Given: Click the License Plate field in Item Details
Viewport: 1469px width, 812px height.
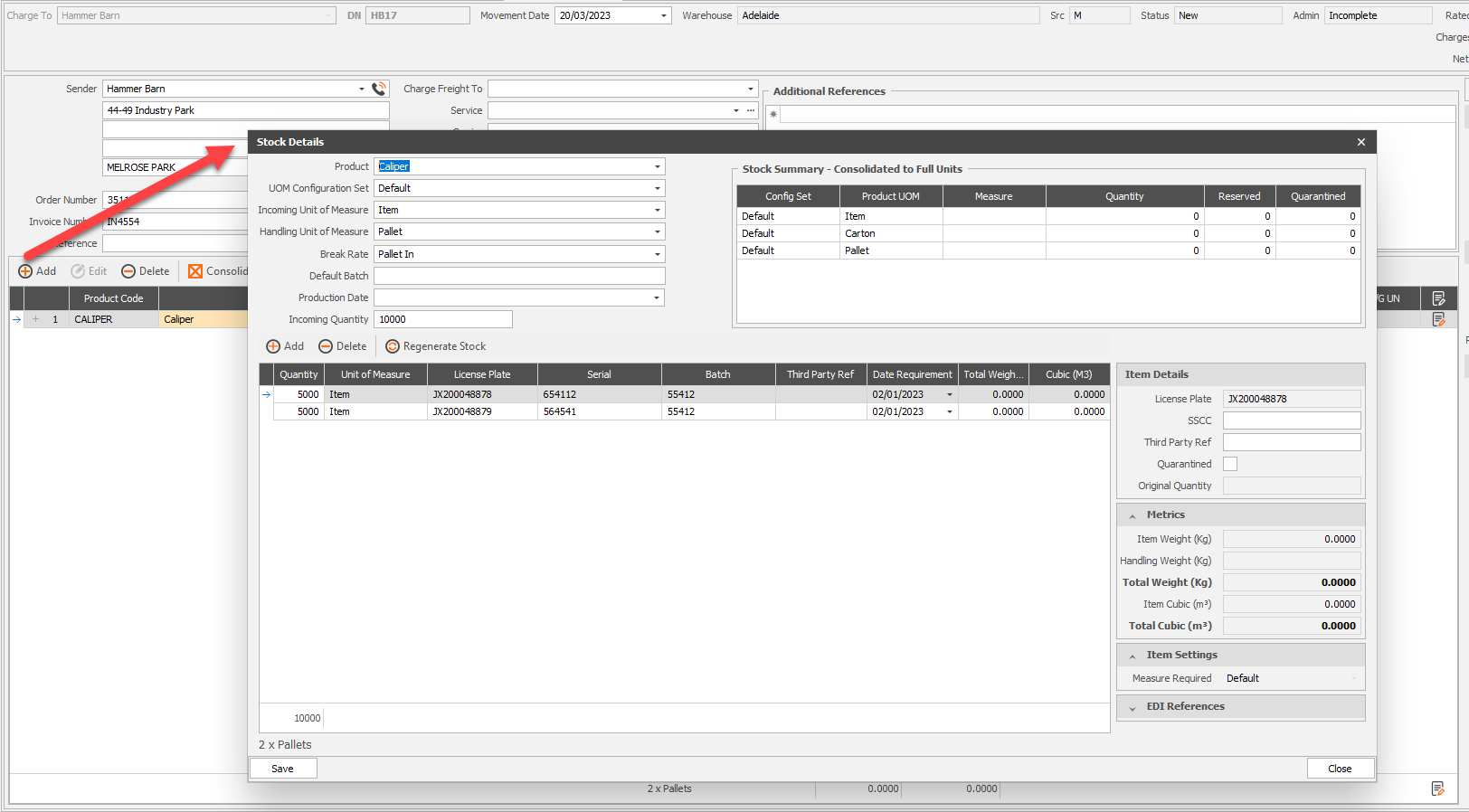Looking at the screenshot, I should coord(1292,399).
